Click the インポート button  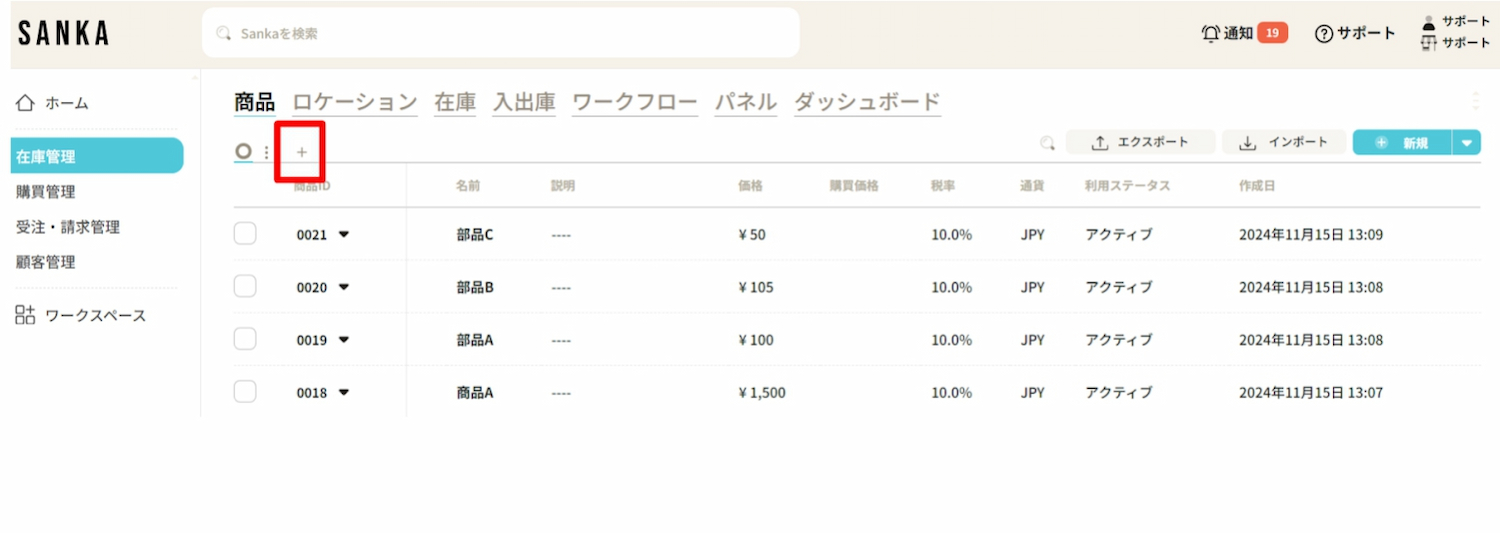[1284, 143]
